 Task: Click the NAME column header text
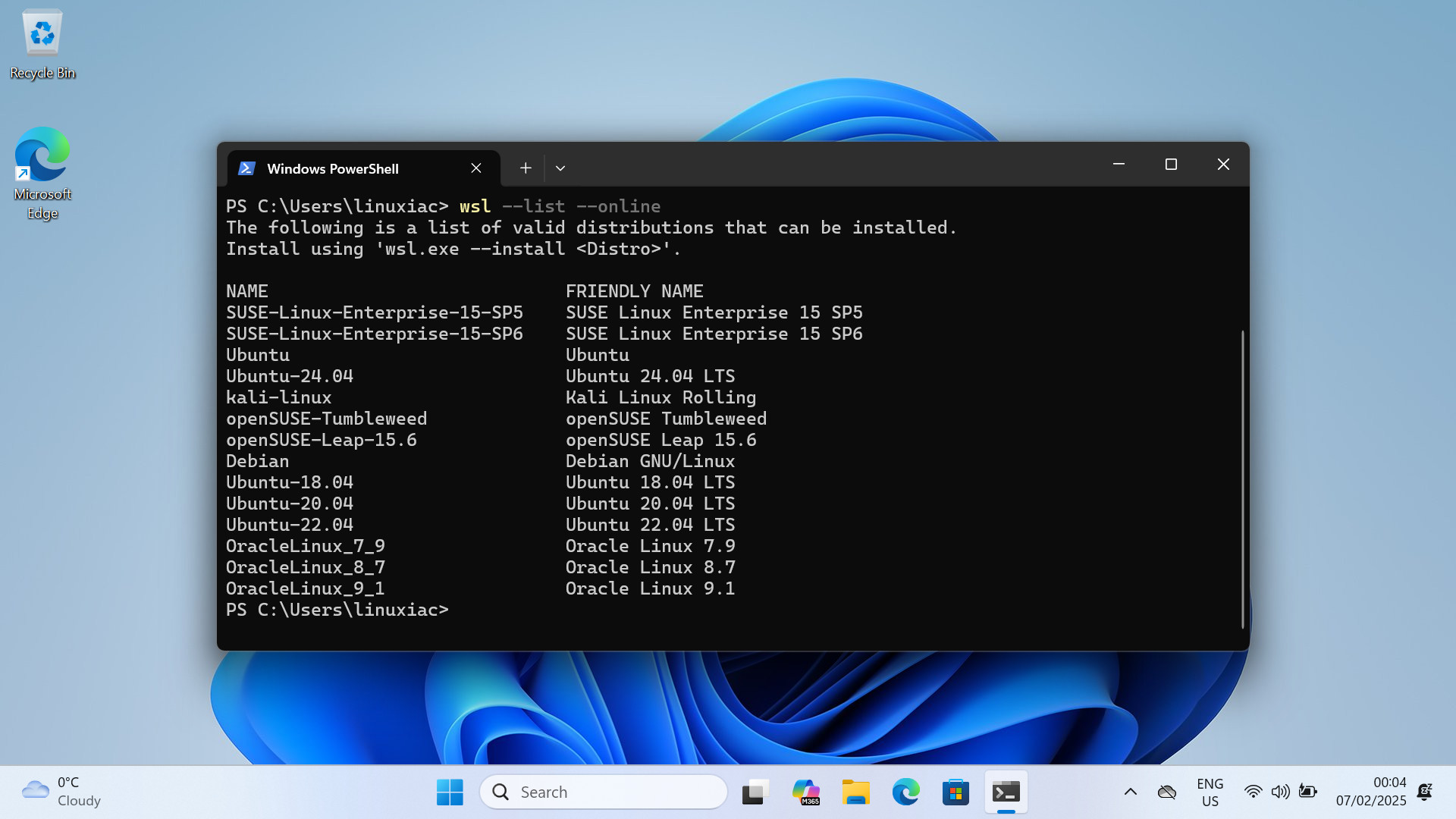point(247,291)
